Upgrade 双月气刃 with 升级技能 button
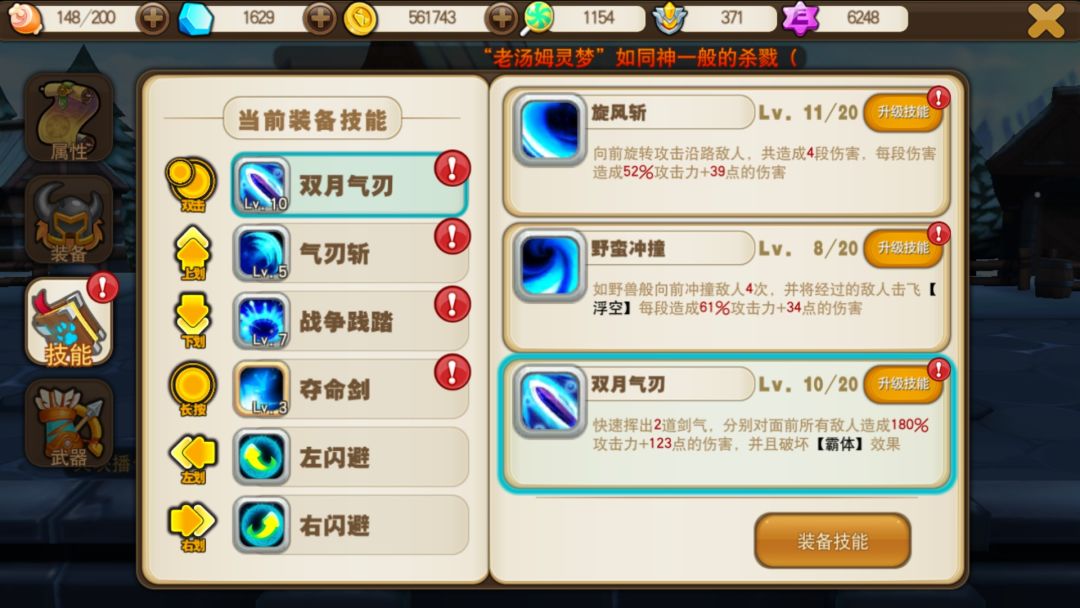1080x608 pixels. (903, 384)
